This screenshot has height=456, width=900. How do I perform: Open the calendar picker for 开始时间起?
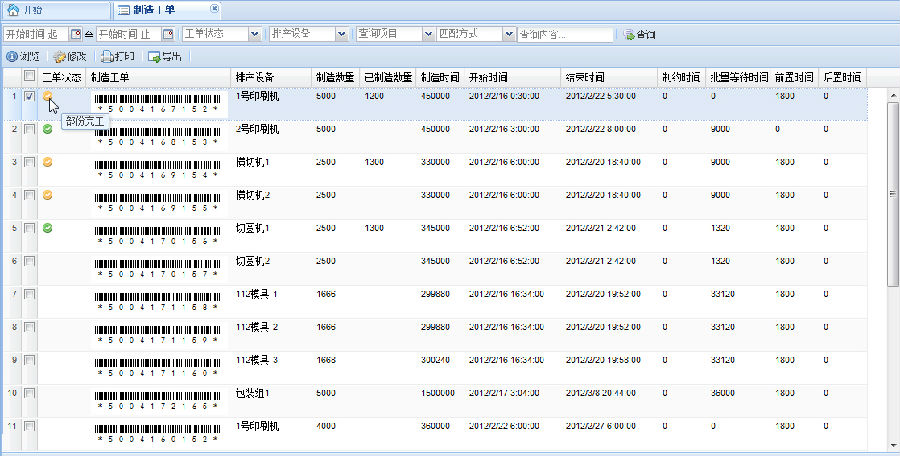pyautogui.click(x=76, y=34)
